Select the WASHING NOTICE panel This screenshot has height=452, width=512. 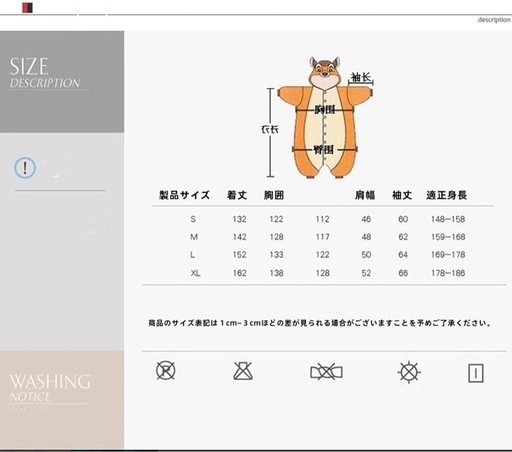click(x=62, y=399)
